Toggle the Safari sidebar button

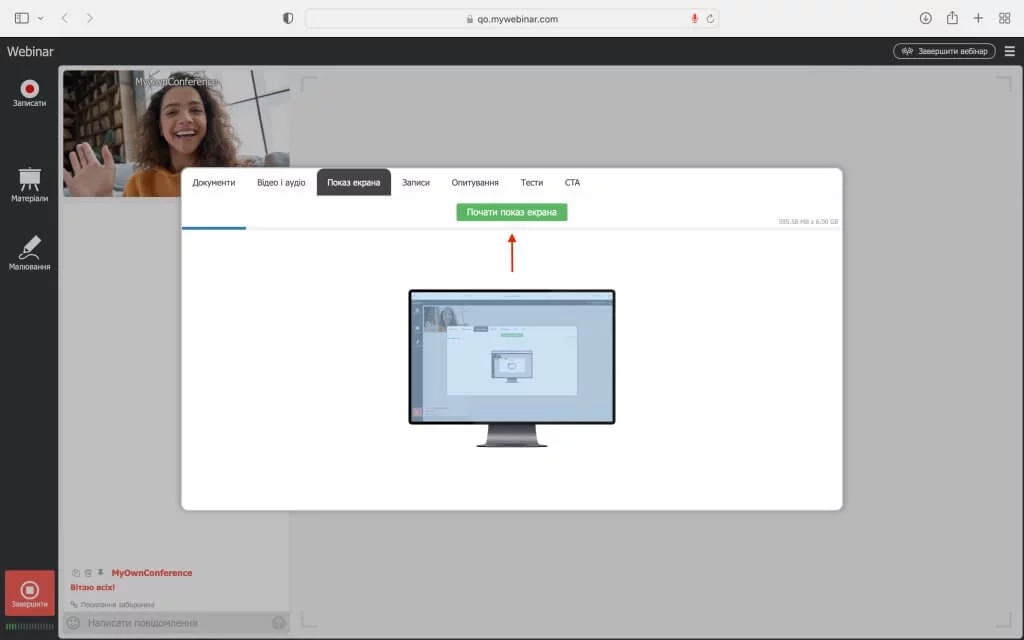click(x=22, y=18)
